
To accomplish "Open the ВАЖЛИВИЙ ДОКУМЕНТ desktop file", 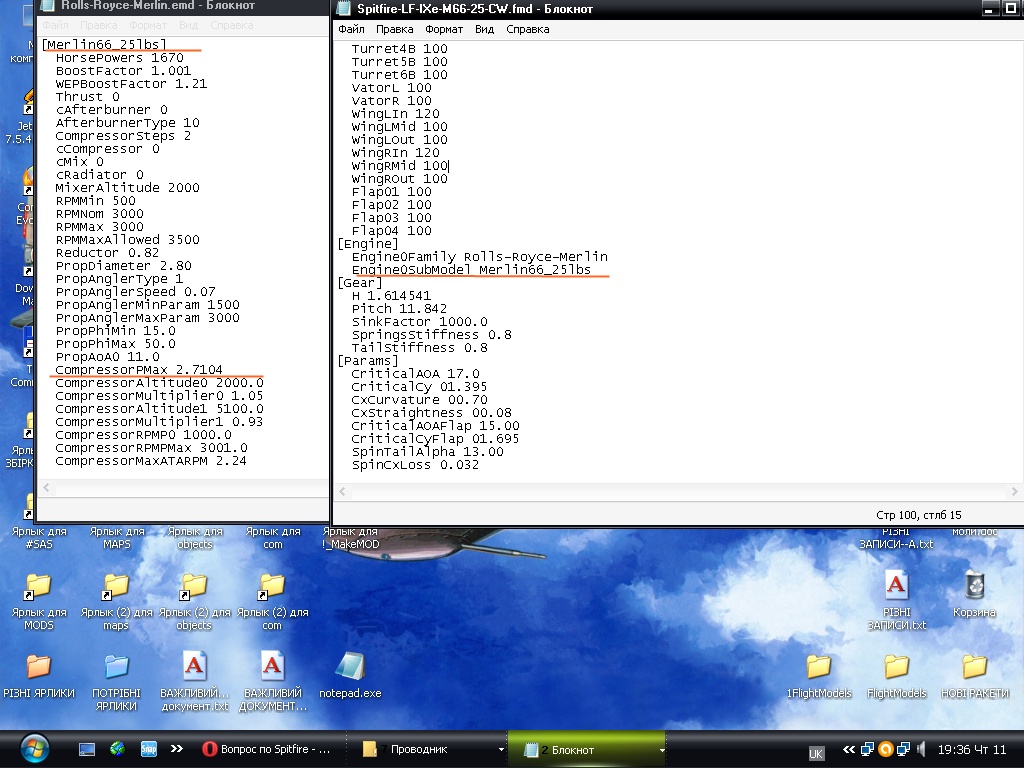I will click(x=272, y=681).
